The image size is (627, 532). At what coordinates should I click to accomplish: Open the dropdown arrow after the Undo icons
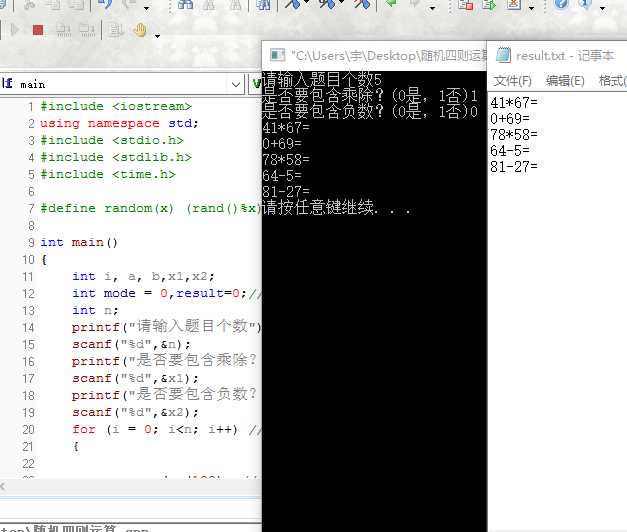point(147,8)
